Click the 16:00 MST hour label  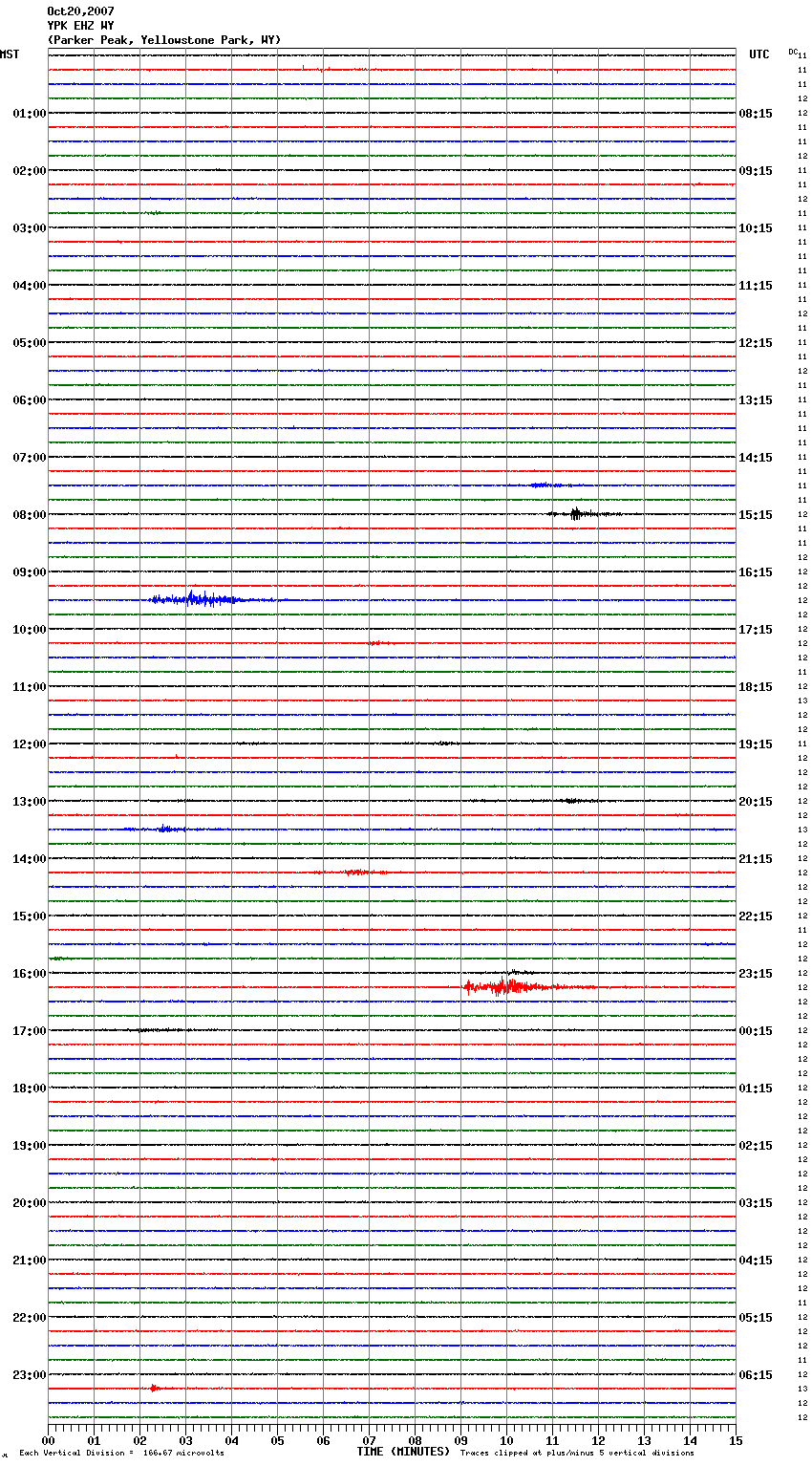pyautogui.click(x=29, y=974)
